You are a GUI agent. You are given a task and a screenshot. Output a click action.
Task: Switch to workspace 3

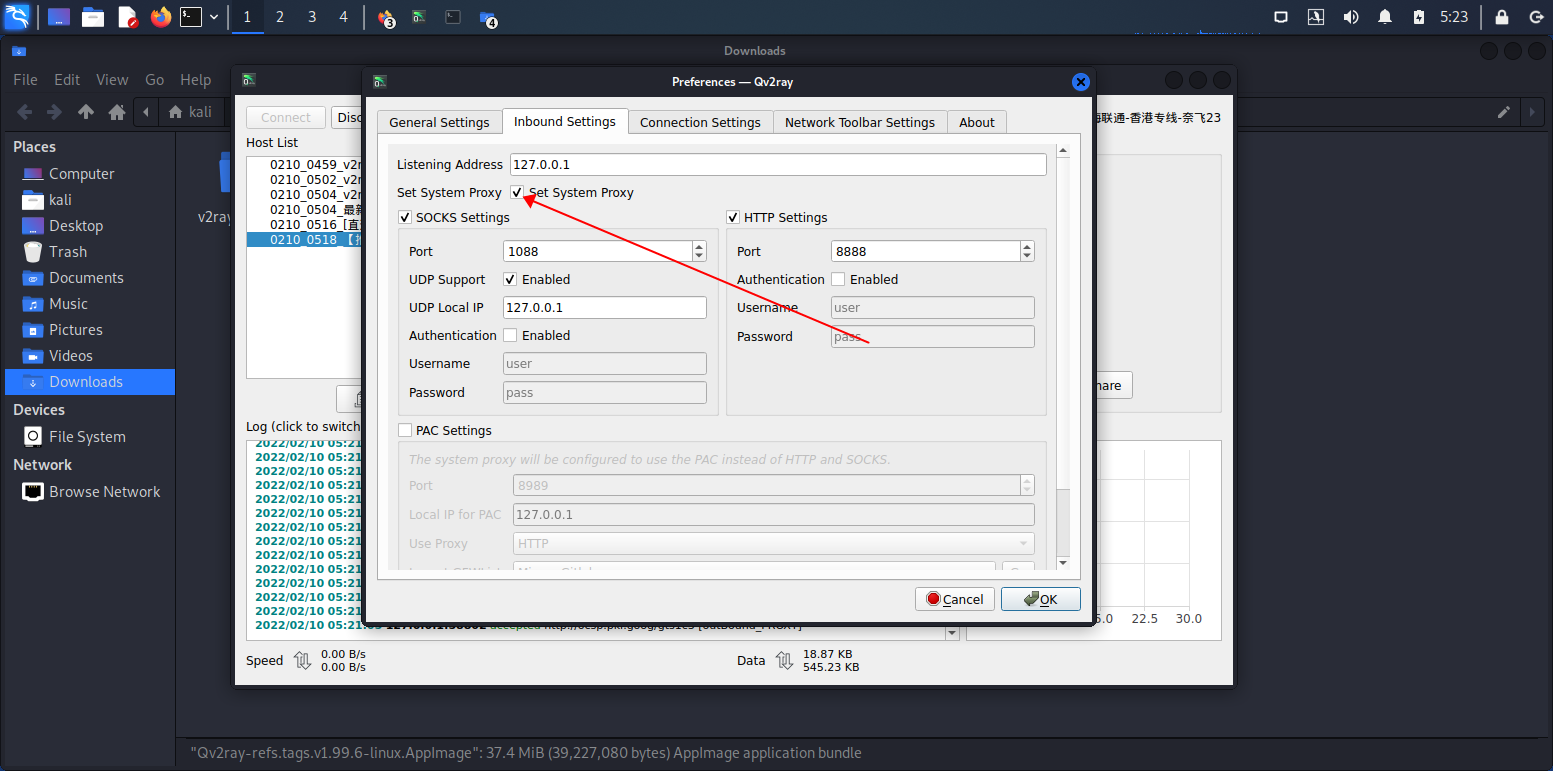[312, 17]
